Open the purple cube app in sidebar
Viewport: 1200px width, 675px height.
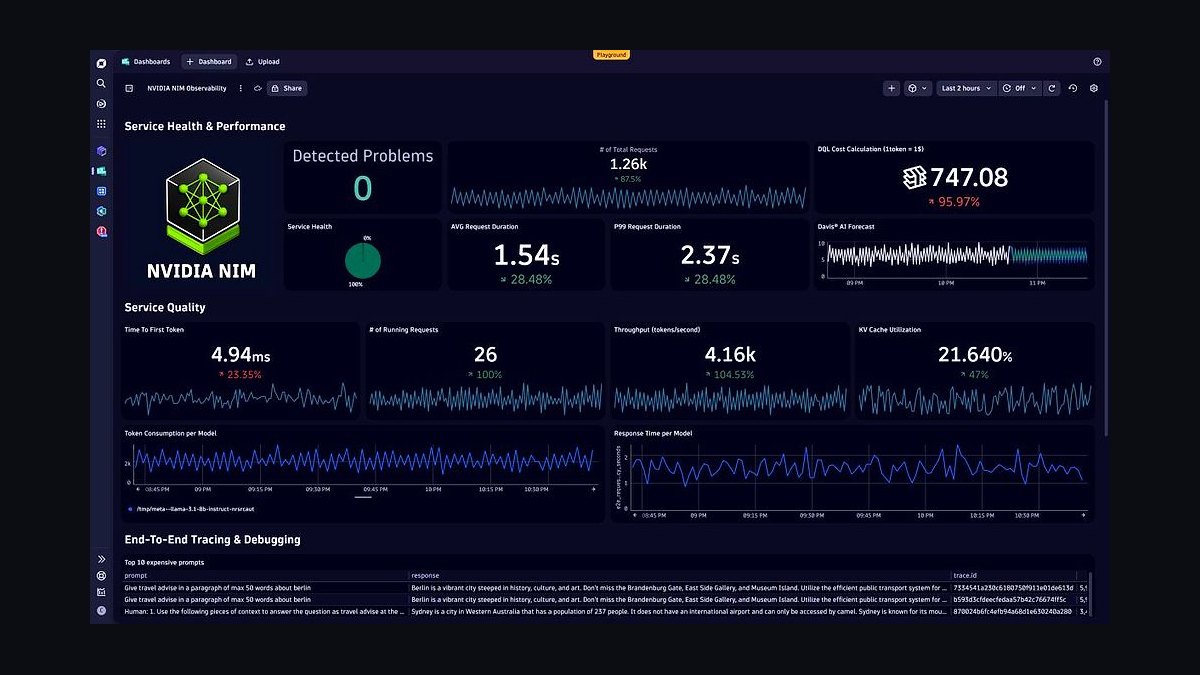(x=101, y=151)
